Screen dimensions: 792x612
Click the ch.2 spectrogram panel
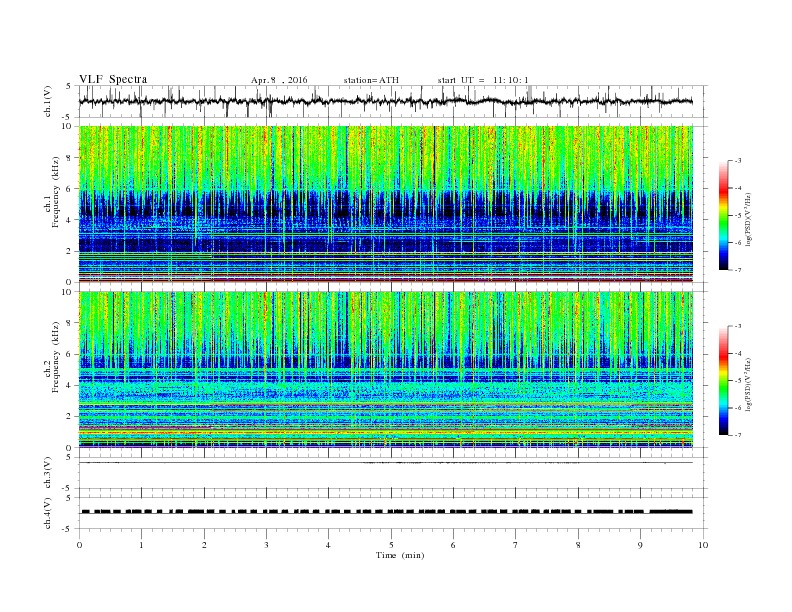pos(386,369)
